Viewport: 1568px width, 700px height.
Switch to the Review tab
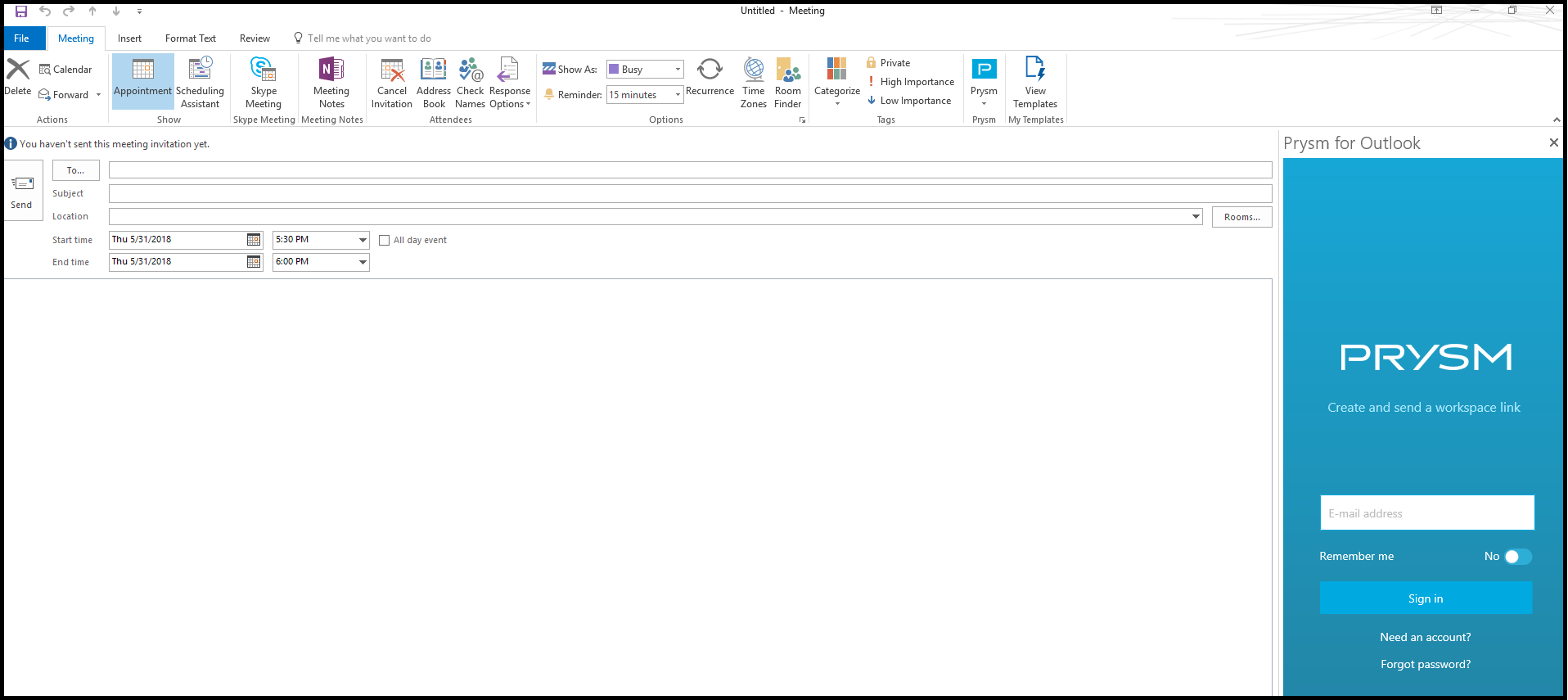[x=255, y=38]
